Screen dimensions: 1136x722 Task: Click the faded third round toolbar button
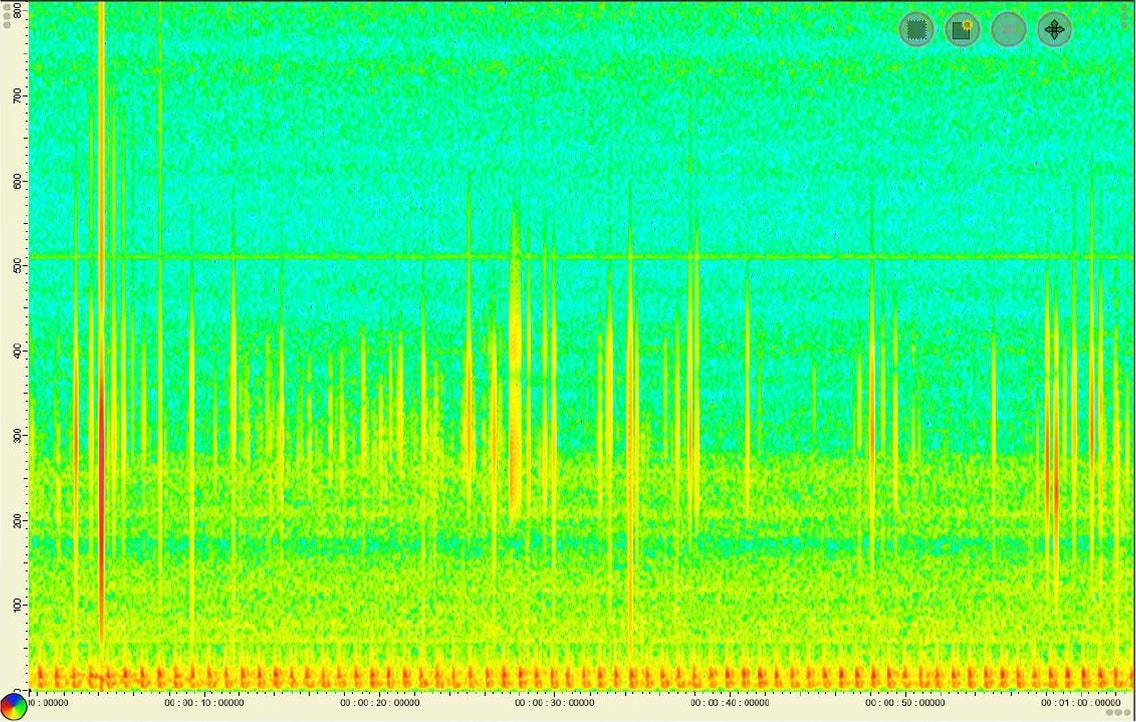point(1008,30)
